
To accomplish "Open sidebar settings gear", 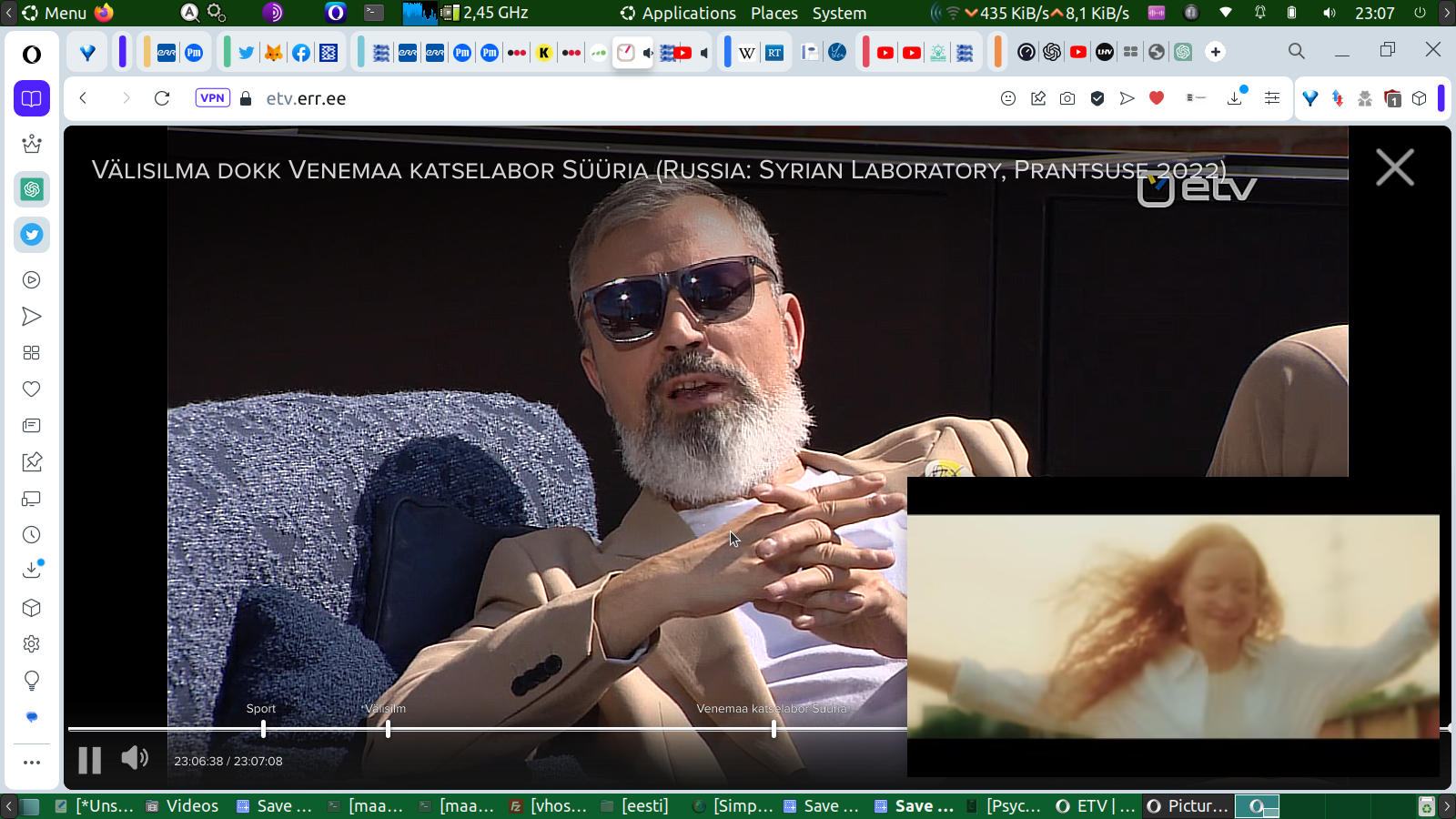I will tap(32, 644).
